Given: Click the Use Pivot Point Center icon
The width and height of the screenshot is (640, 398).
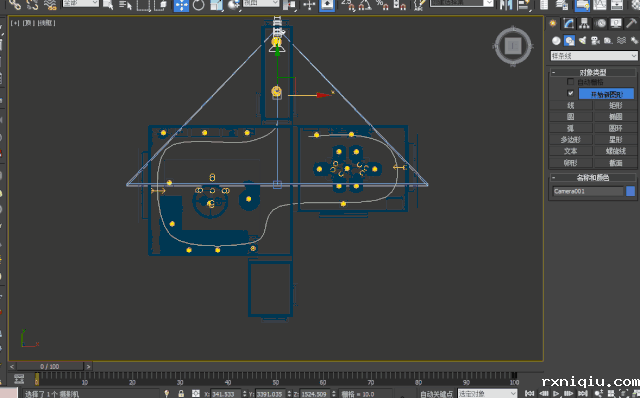Looking at the screenshot, I should pyautogui.click(x=289, y=4).
